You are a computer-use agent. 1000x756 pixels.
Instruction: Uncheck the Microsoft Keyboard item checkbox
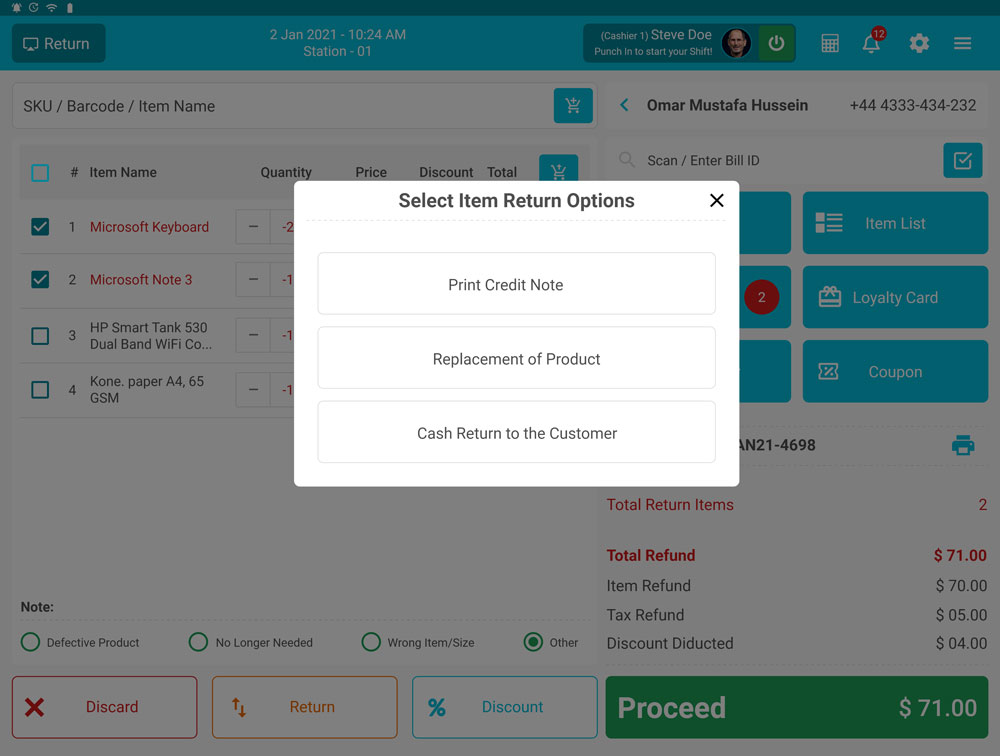[40, 227]
